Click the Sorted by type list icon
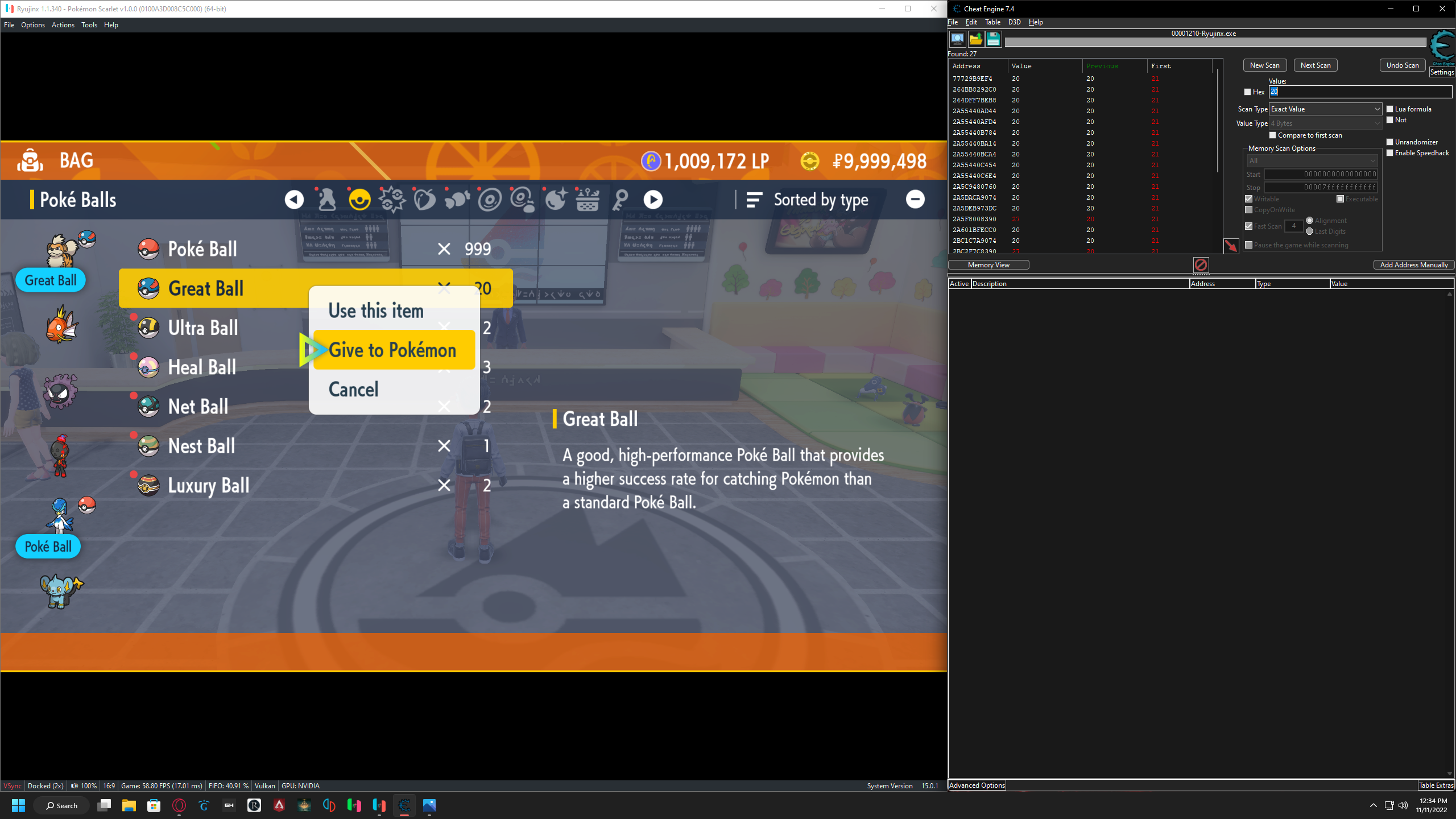The image size is (1456, 819). pyautogui.click(x=754, y=200)
